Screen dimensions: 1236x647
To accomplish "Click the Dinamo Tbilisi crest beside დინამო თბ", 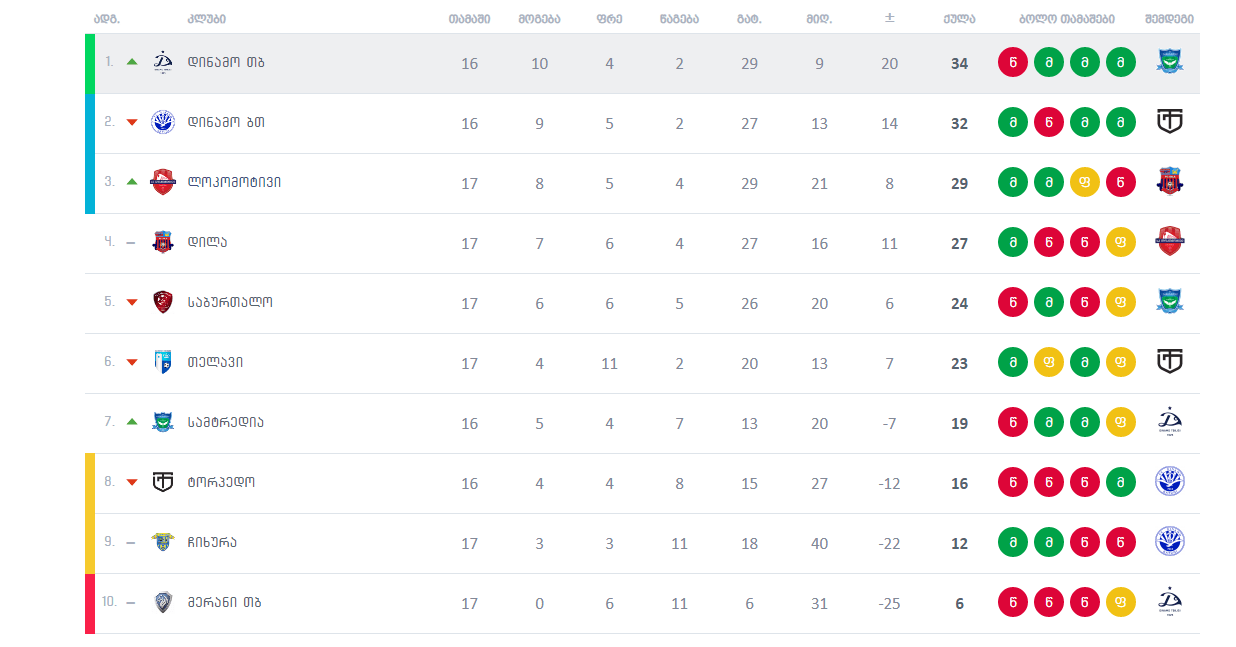I will coord(163,63).
